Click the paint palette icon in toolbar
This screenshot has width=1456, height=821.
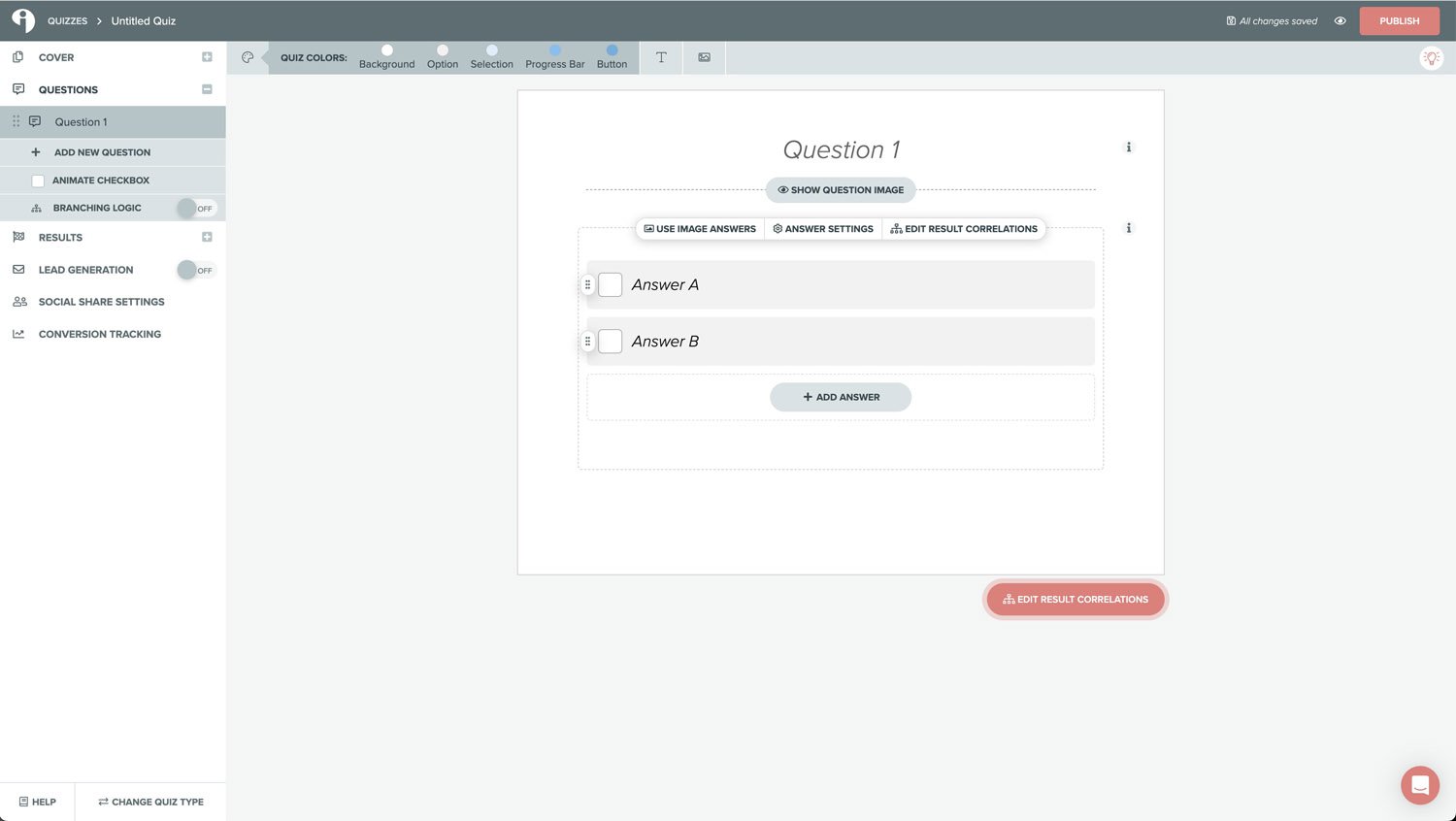click(x=248, y=57)
